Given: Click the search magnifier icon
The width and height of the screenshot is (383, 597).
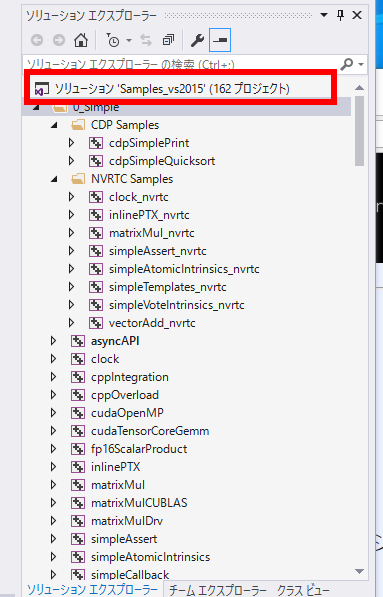Looking at the screenshot, I should (346, 64).
